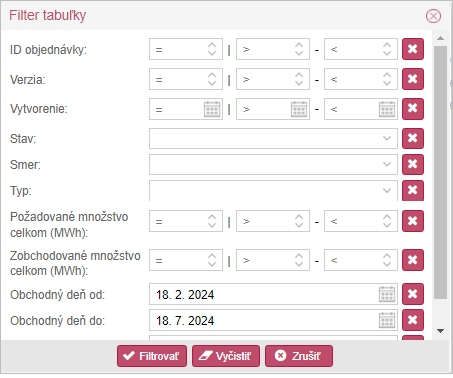453x378 pixels.
Task: Clear the Stav filter with red X
Action: point(413,138)
